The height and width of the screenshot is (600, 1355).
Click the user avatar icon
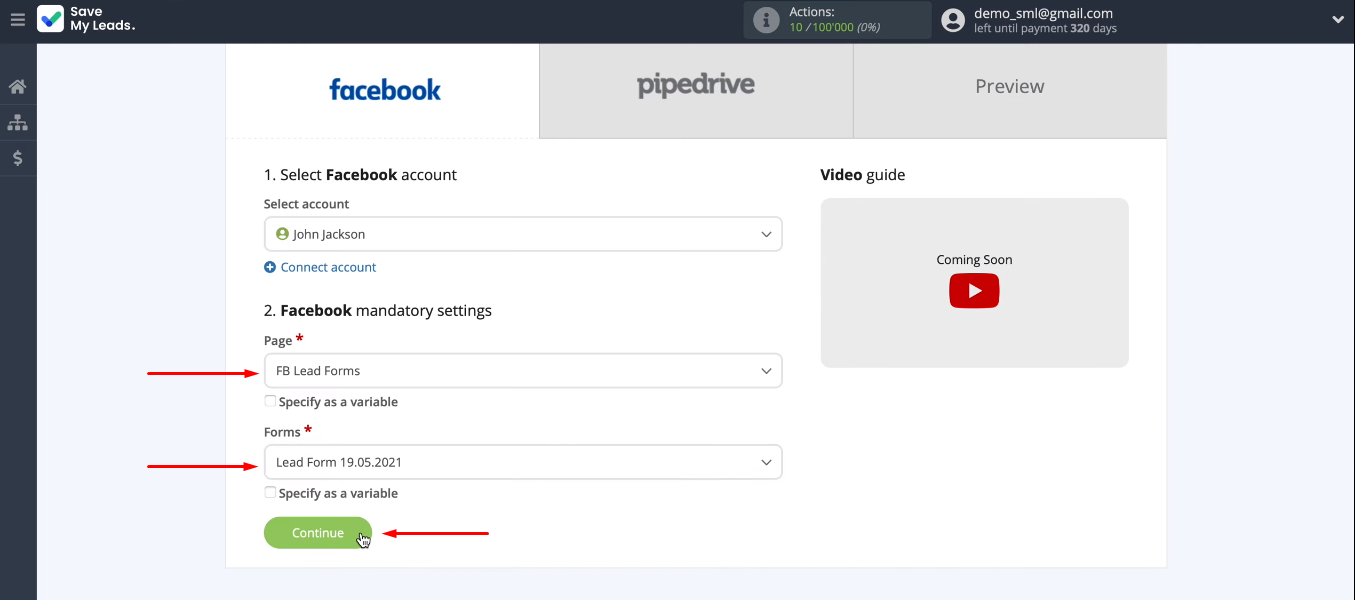[x=953, y=20]
